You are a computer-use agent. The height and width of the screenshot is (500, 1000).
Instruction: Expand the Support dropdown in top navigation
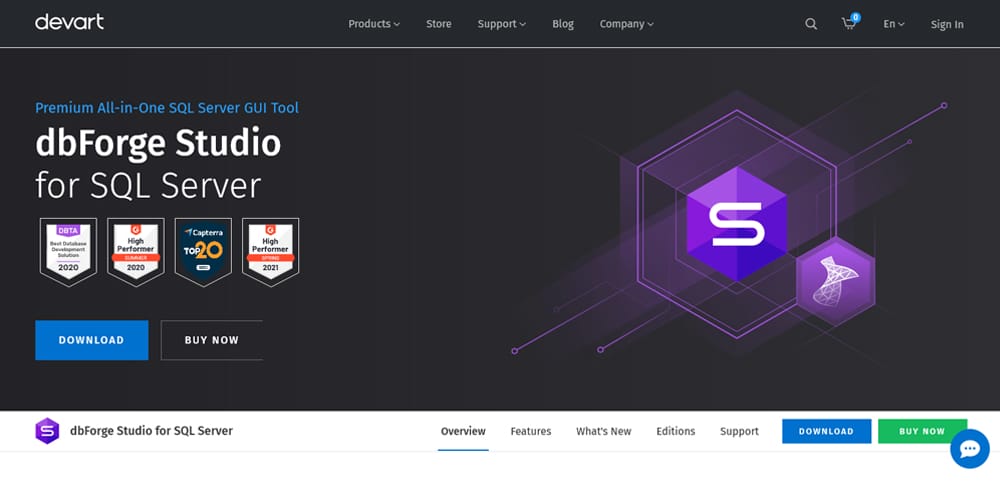point(501,24)
